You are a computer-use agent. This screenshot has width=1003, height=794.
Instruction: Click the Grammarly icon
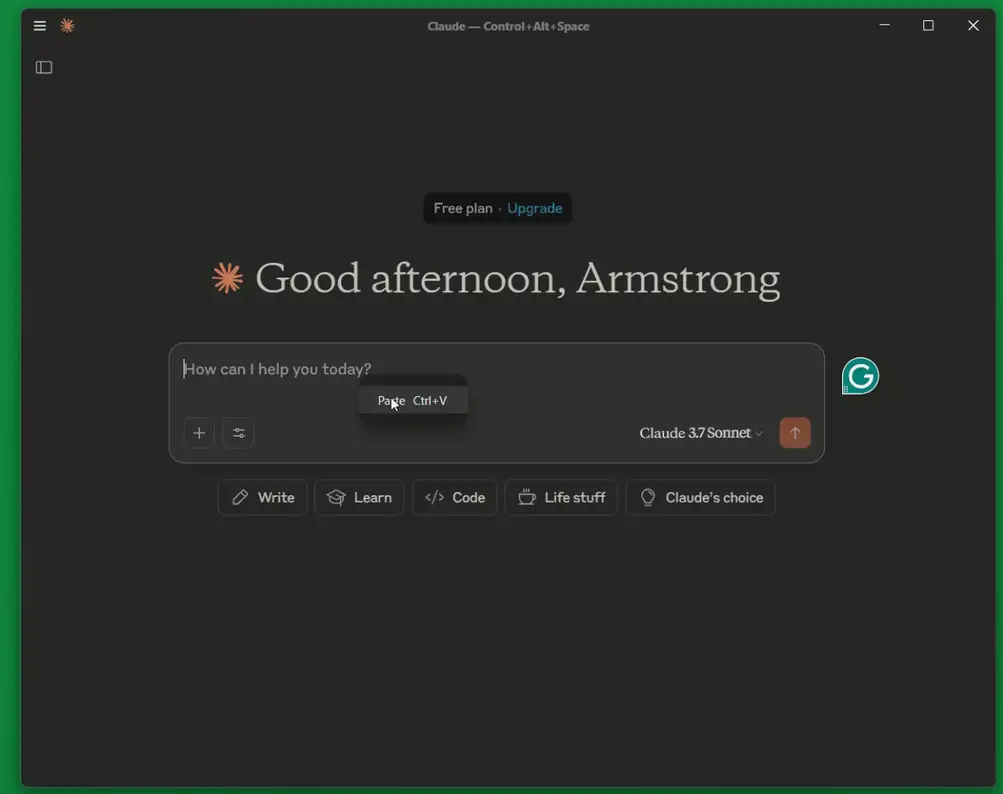(x=860, y=376)
